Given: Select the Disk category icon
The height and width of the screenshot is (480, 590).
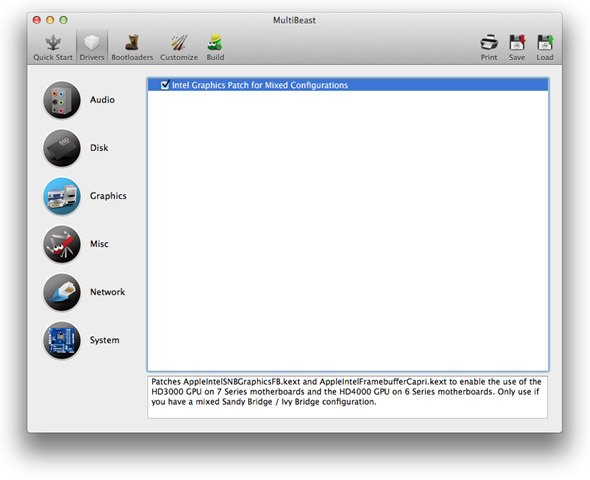Looking at the screenshot, I should (x=62, y=148).
